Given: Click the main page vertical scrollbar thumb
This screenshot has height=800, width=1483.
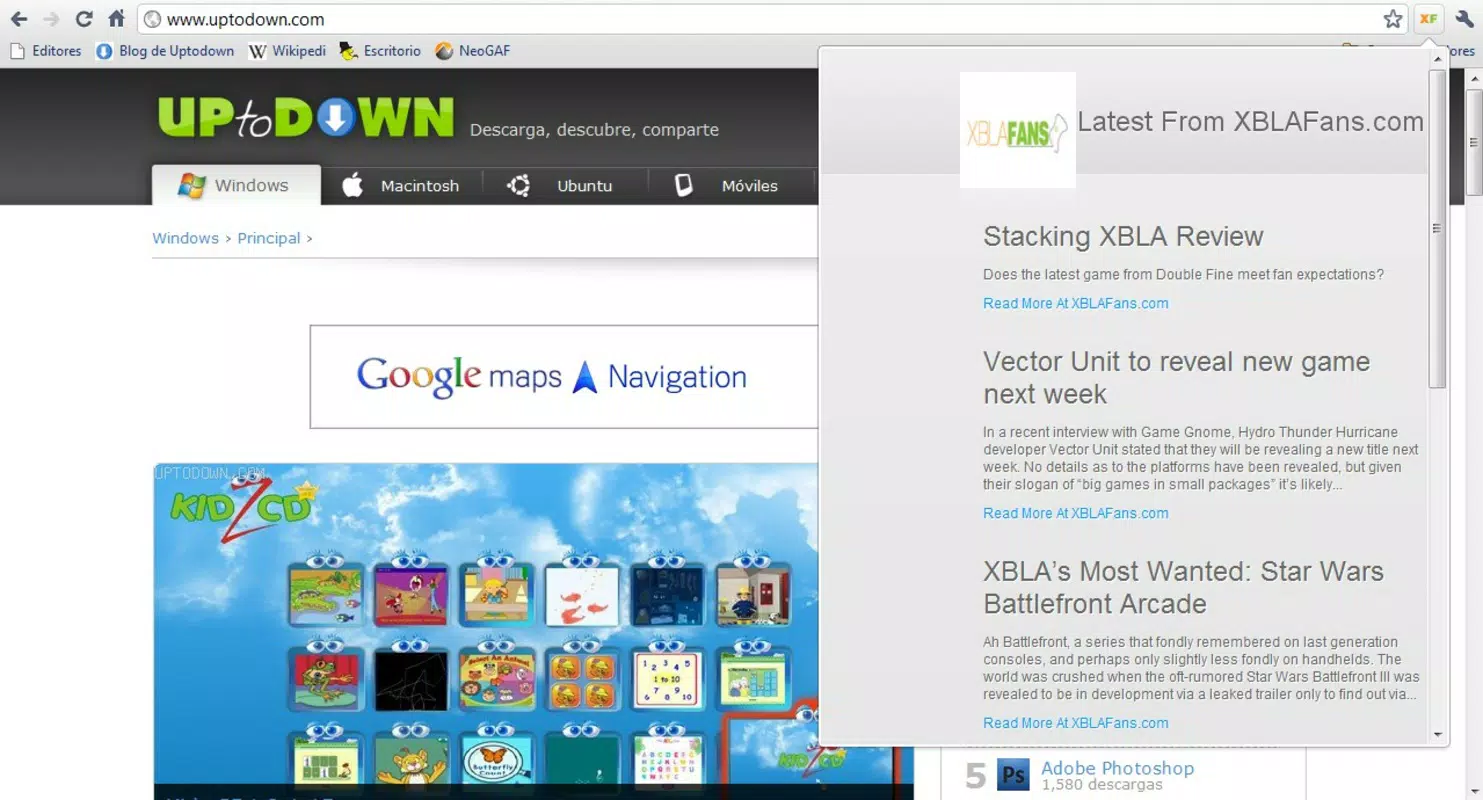Looking at the screenshot, I should [1474, 141].
